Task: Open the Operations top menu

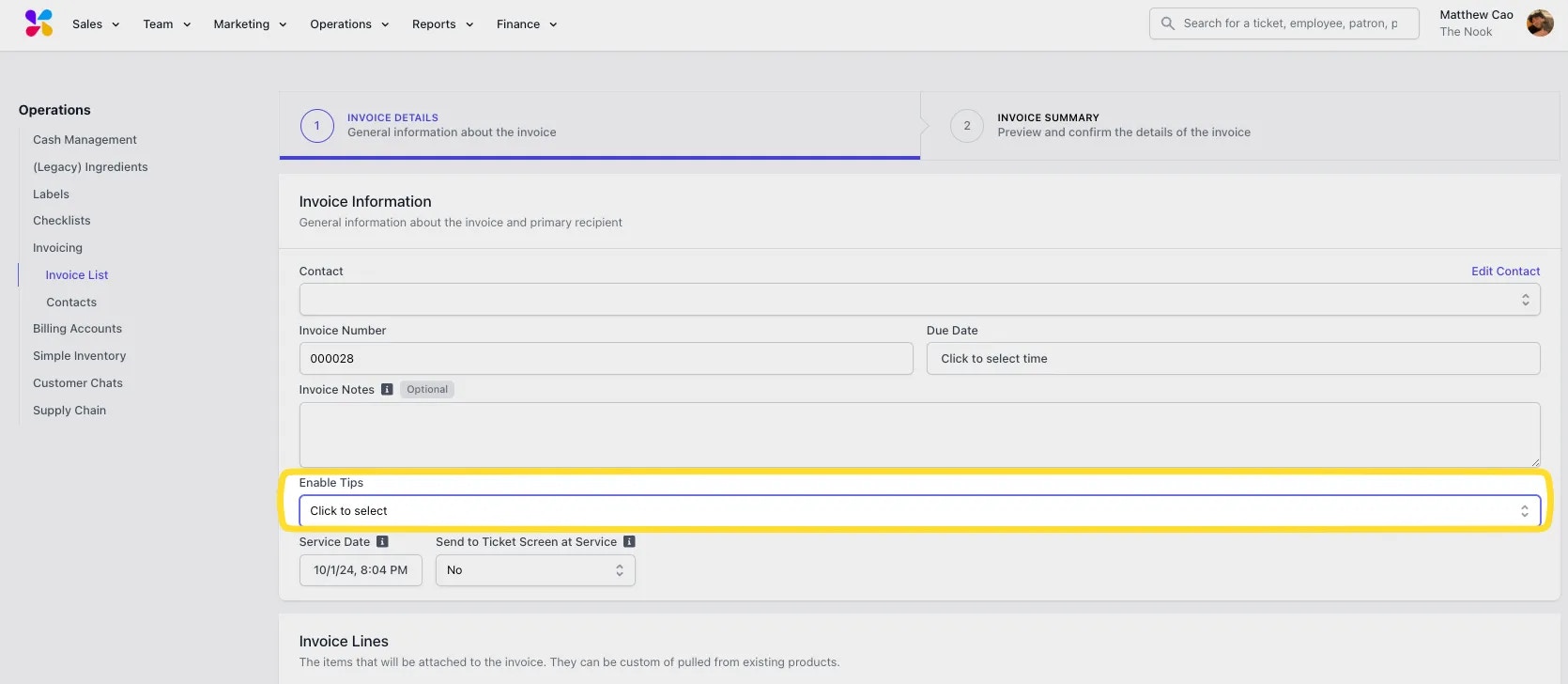Action: [349, 24]
